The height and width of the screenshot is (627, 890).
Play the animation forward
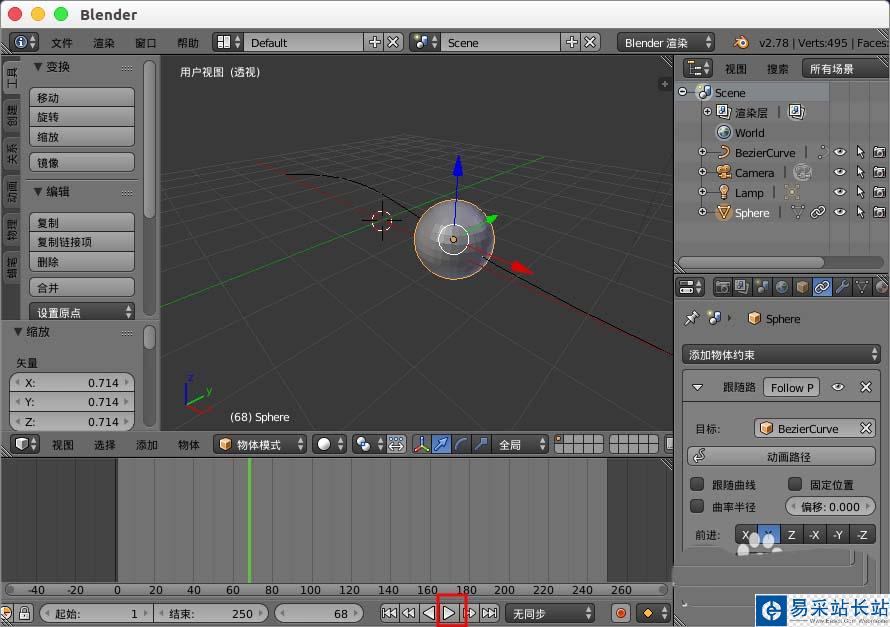coord(449,613)
